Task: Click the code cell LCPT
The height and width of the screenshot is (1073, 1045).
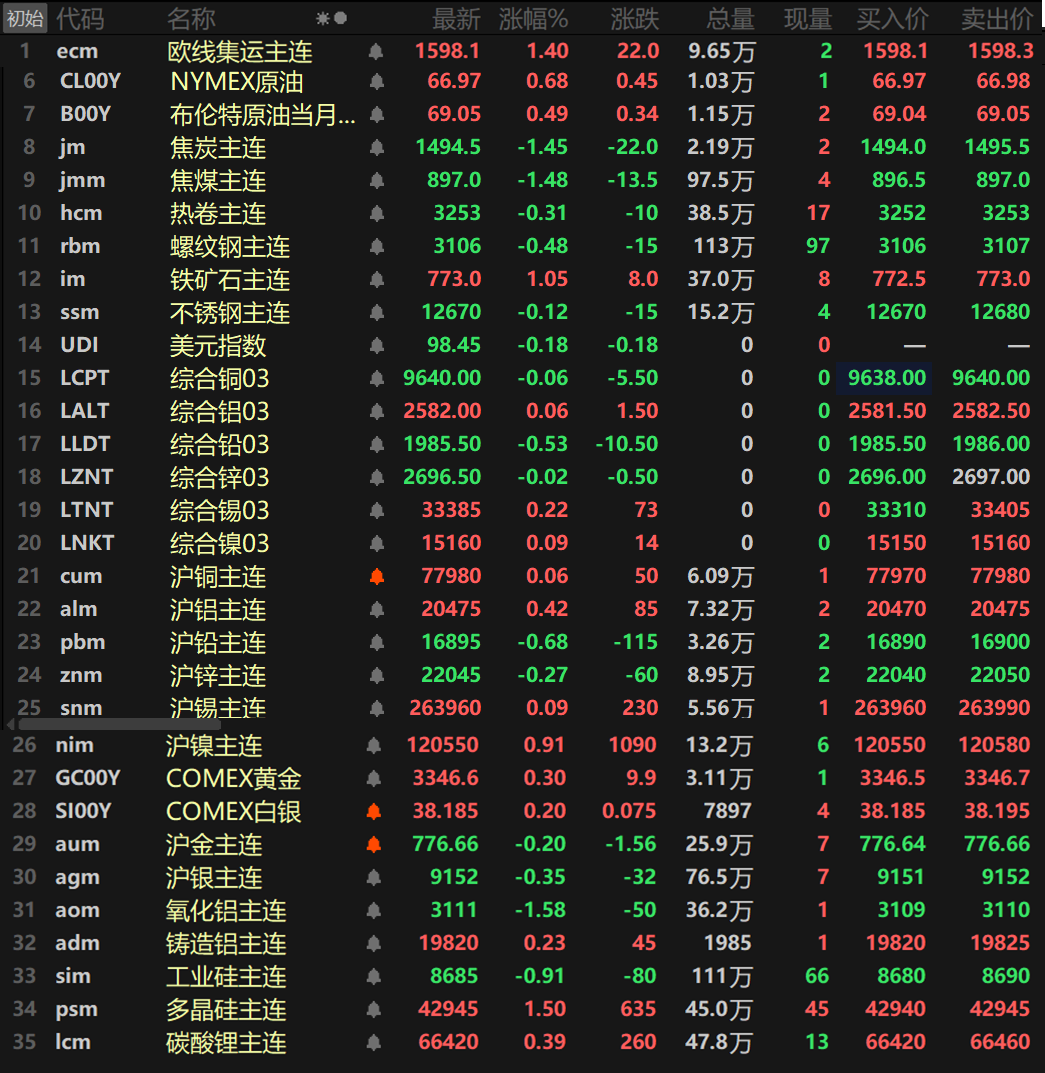Action: (x=84, y=378)
